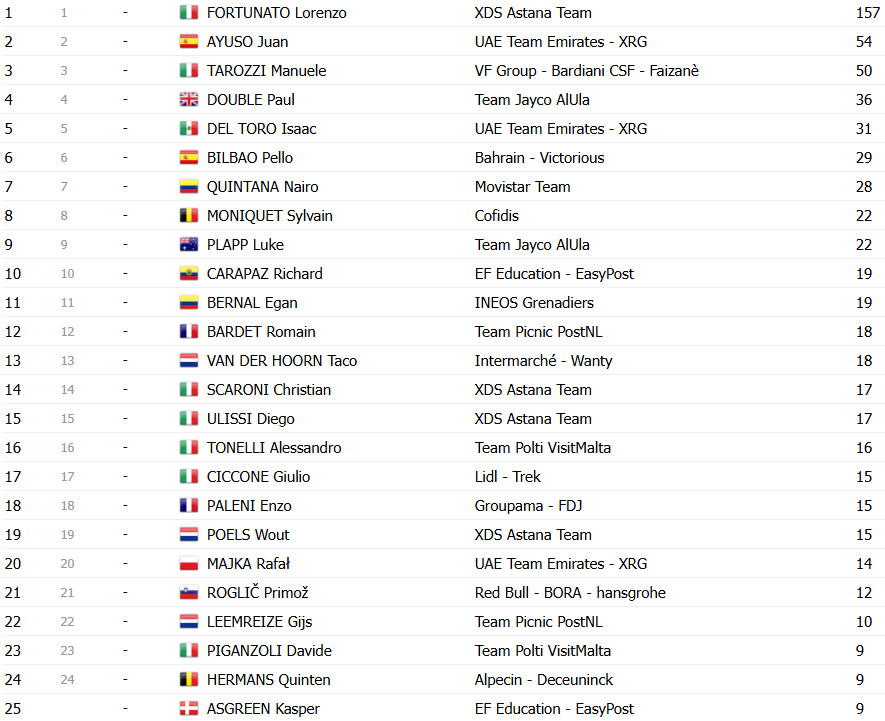Open Red Bull - BORA - hansgrohe team
The width and height of the screenshot is (885, 721).
point(570,593)
